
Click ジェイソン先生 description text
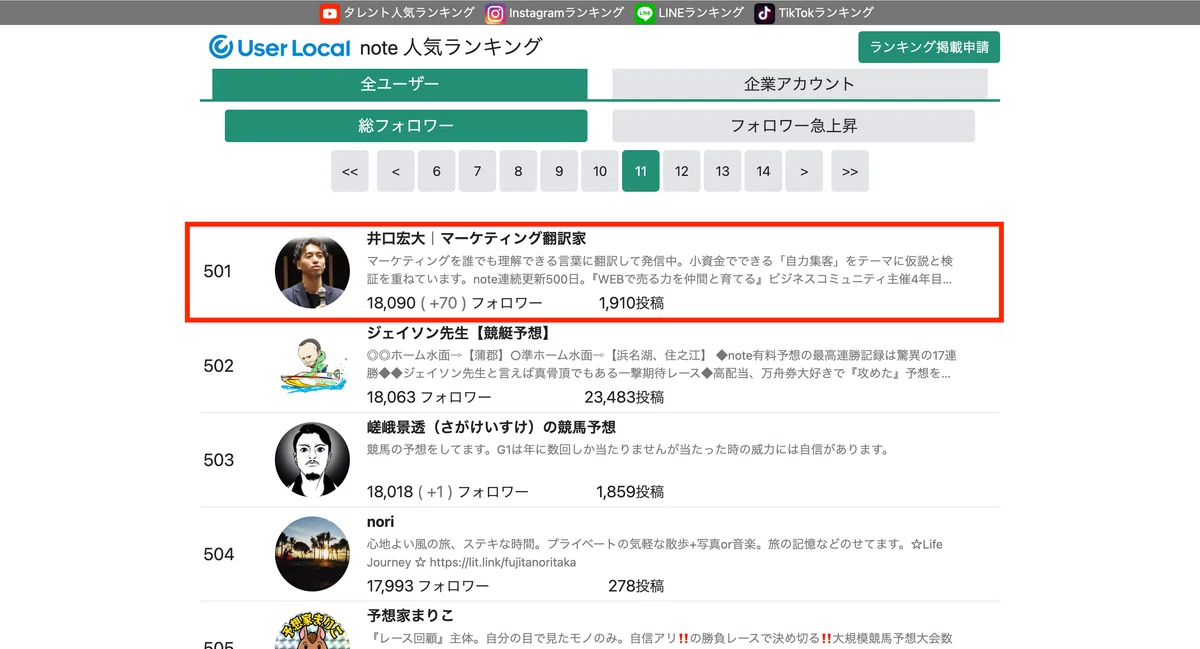[x=660, y=364]
